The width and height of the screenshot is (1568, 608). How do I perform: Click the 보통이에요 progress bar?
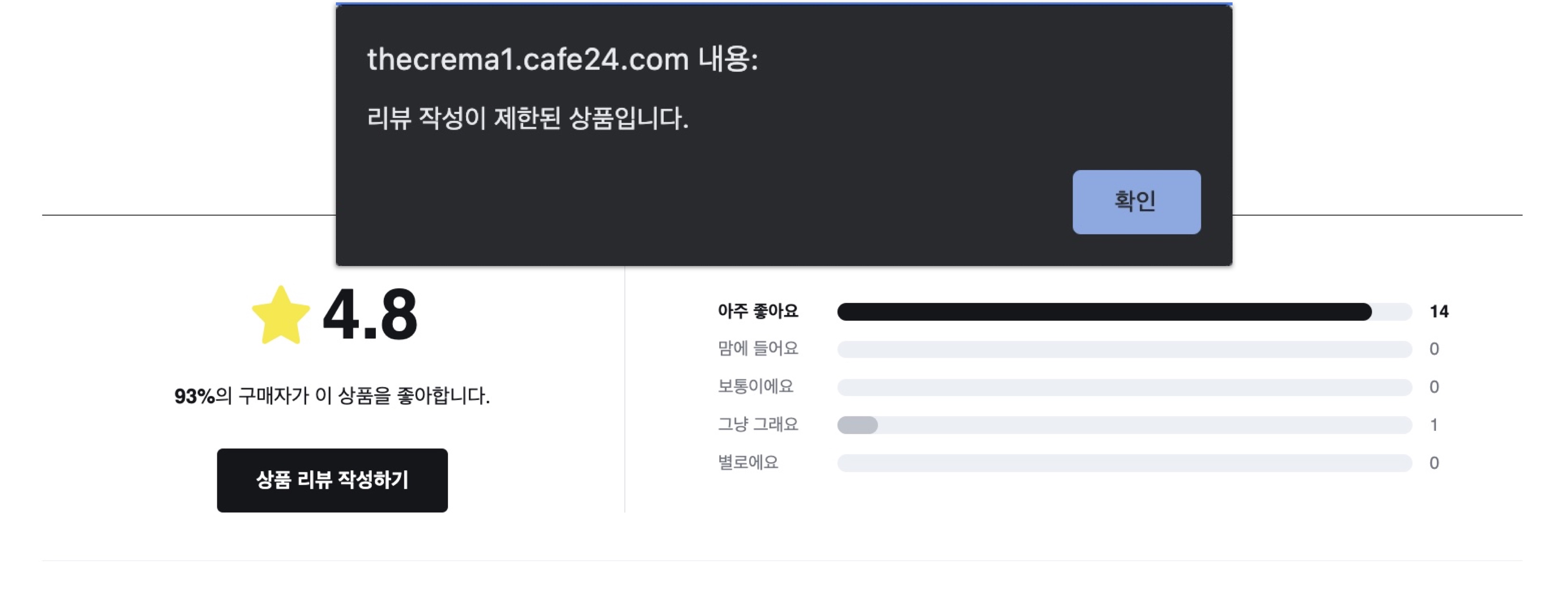[x=1124, y=387]
